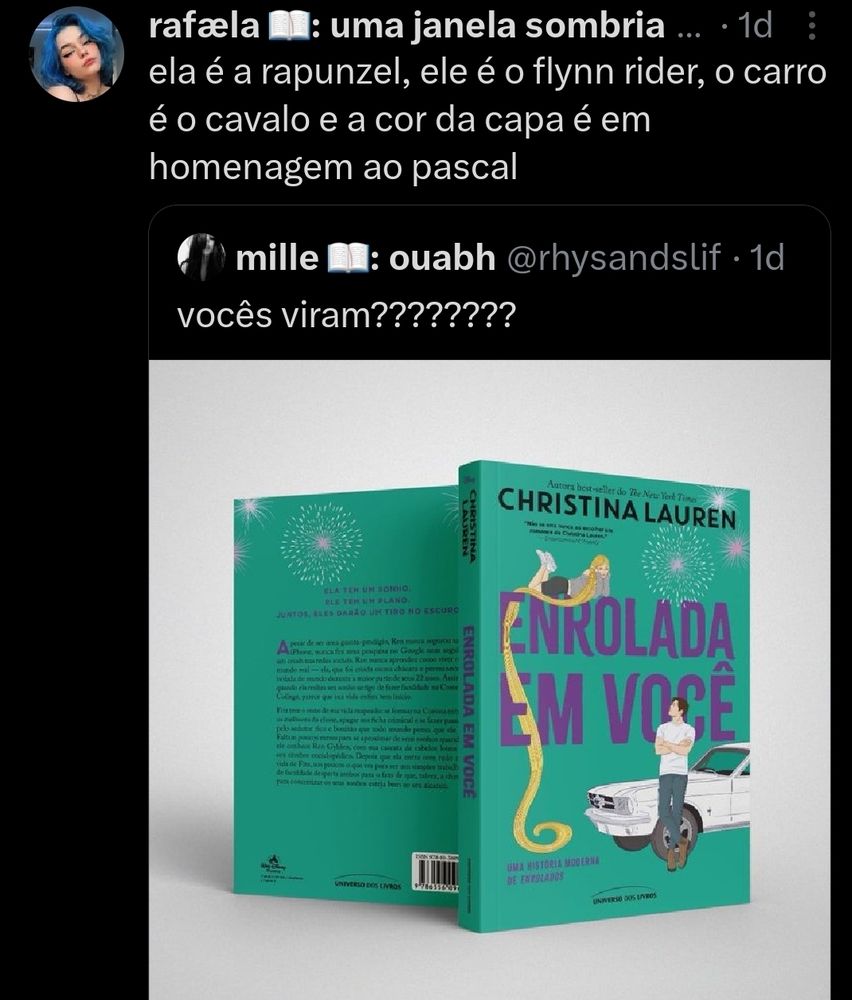Tap the book back cover in image
Screen dimensions: 852x1000
coord(346,692)
